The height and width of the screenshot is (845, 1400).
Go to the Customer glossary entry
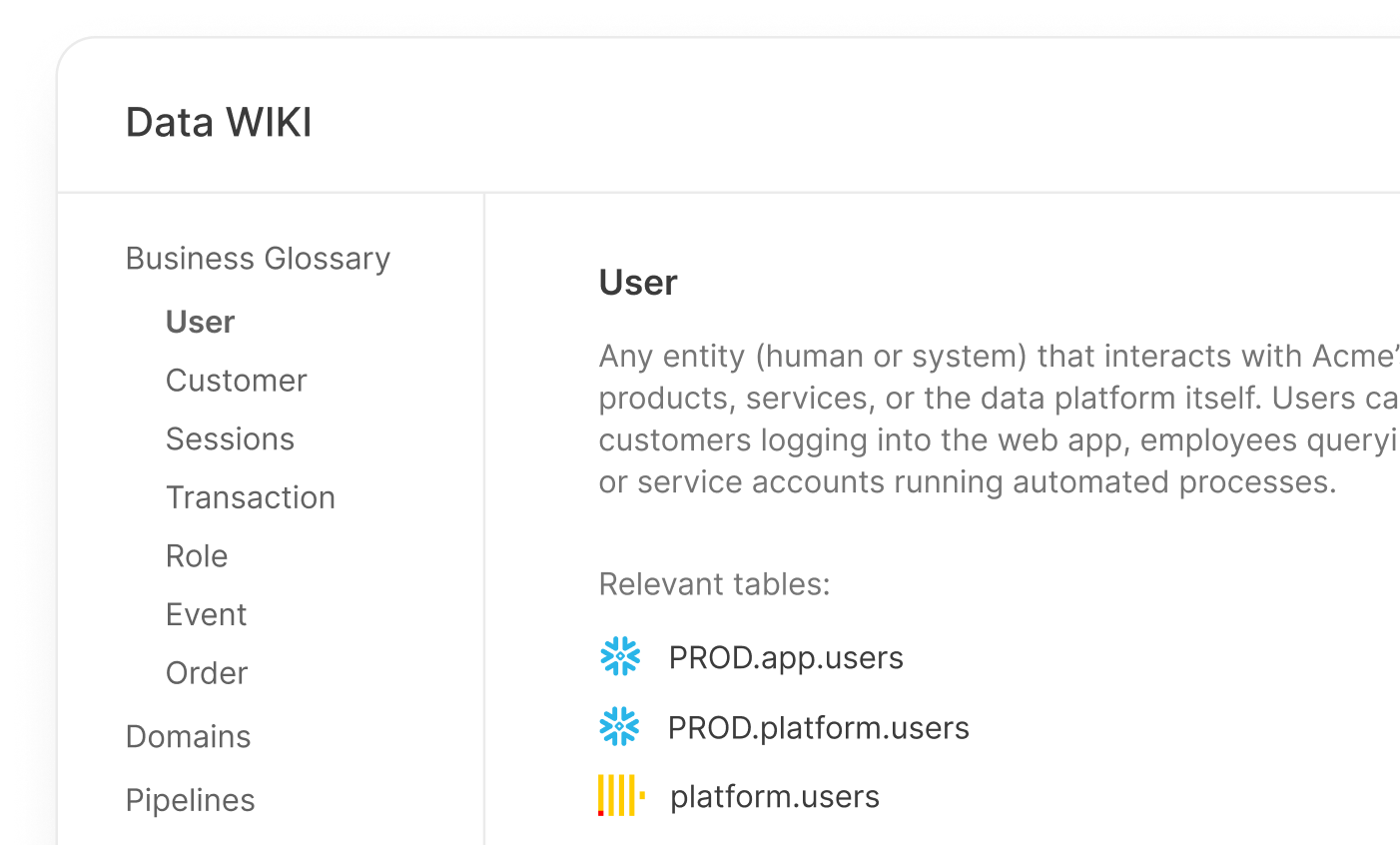[x=236, y=381]
